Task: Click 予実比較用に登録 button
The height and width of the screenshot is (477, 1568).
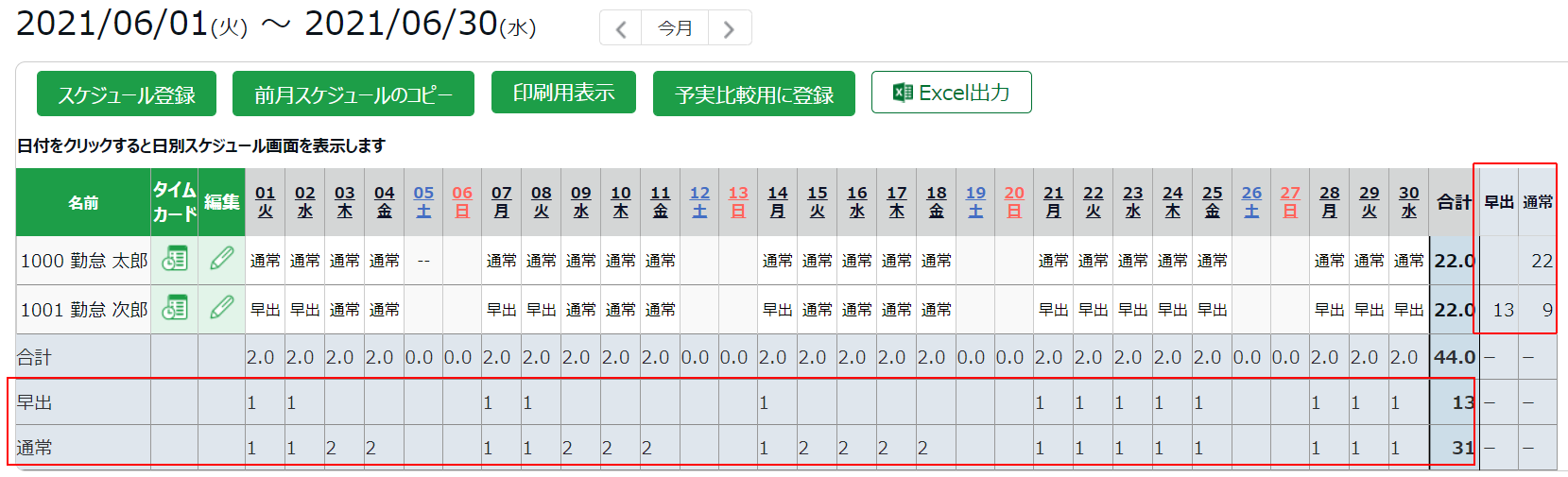Action: [754, 94]
